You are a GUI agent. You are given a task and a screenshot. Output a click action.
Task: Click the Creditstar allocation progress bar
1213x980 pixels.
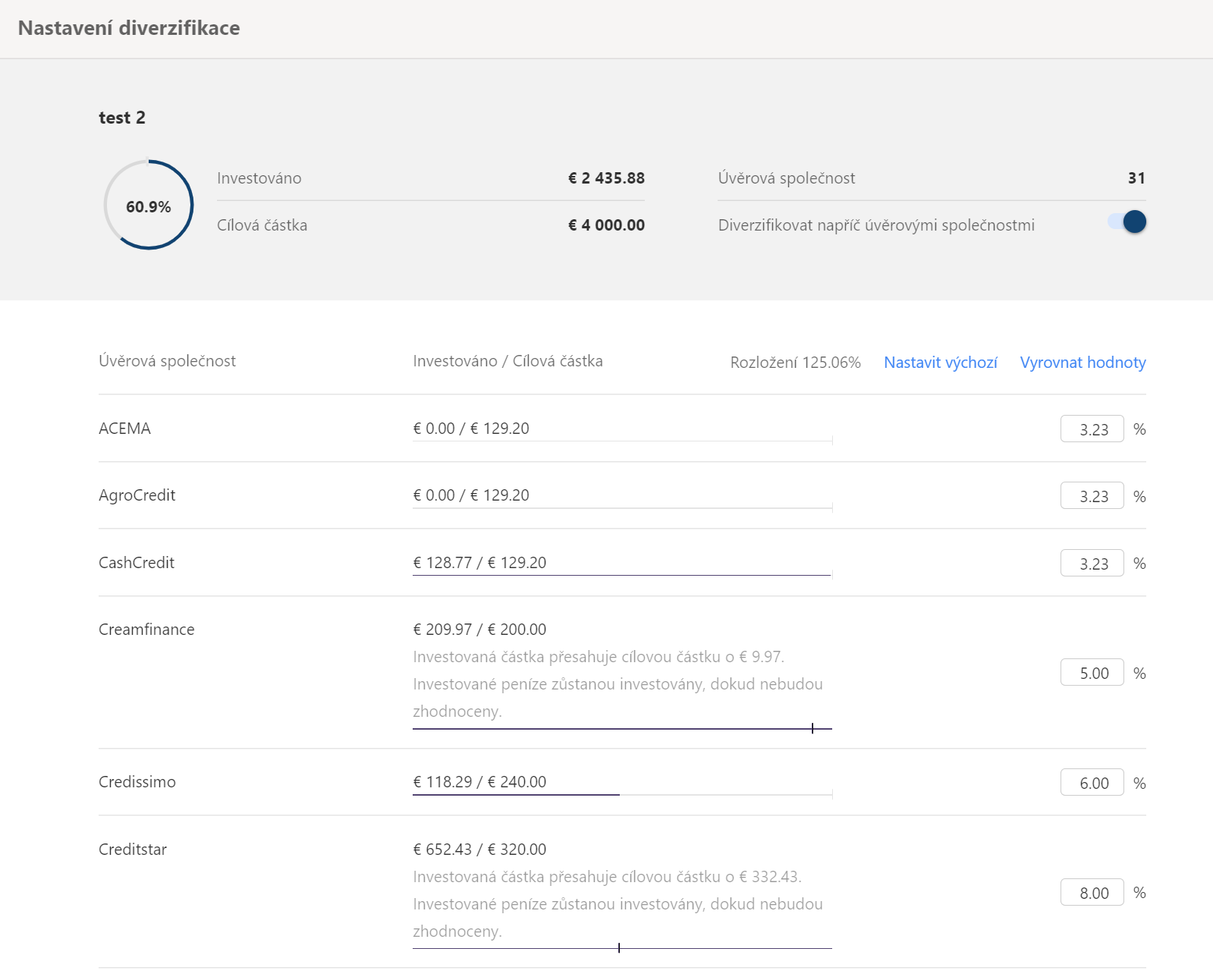622,948
